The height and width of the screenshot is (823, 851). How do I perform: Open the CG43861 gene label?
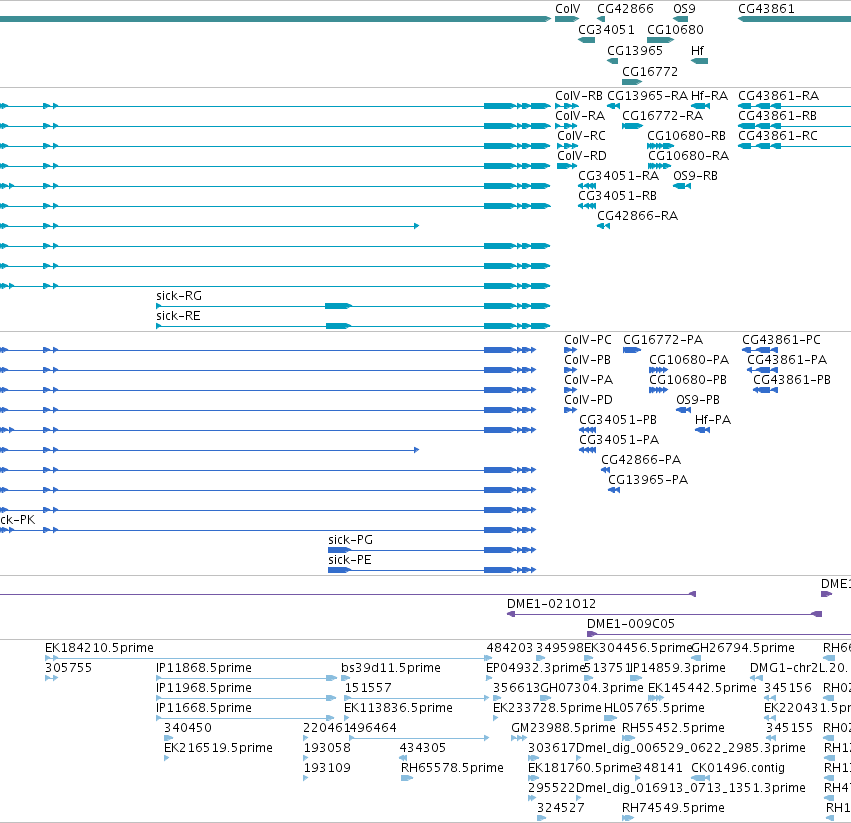point(766,9)
